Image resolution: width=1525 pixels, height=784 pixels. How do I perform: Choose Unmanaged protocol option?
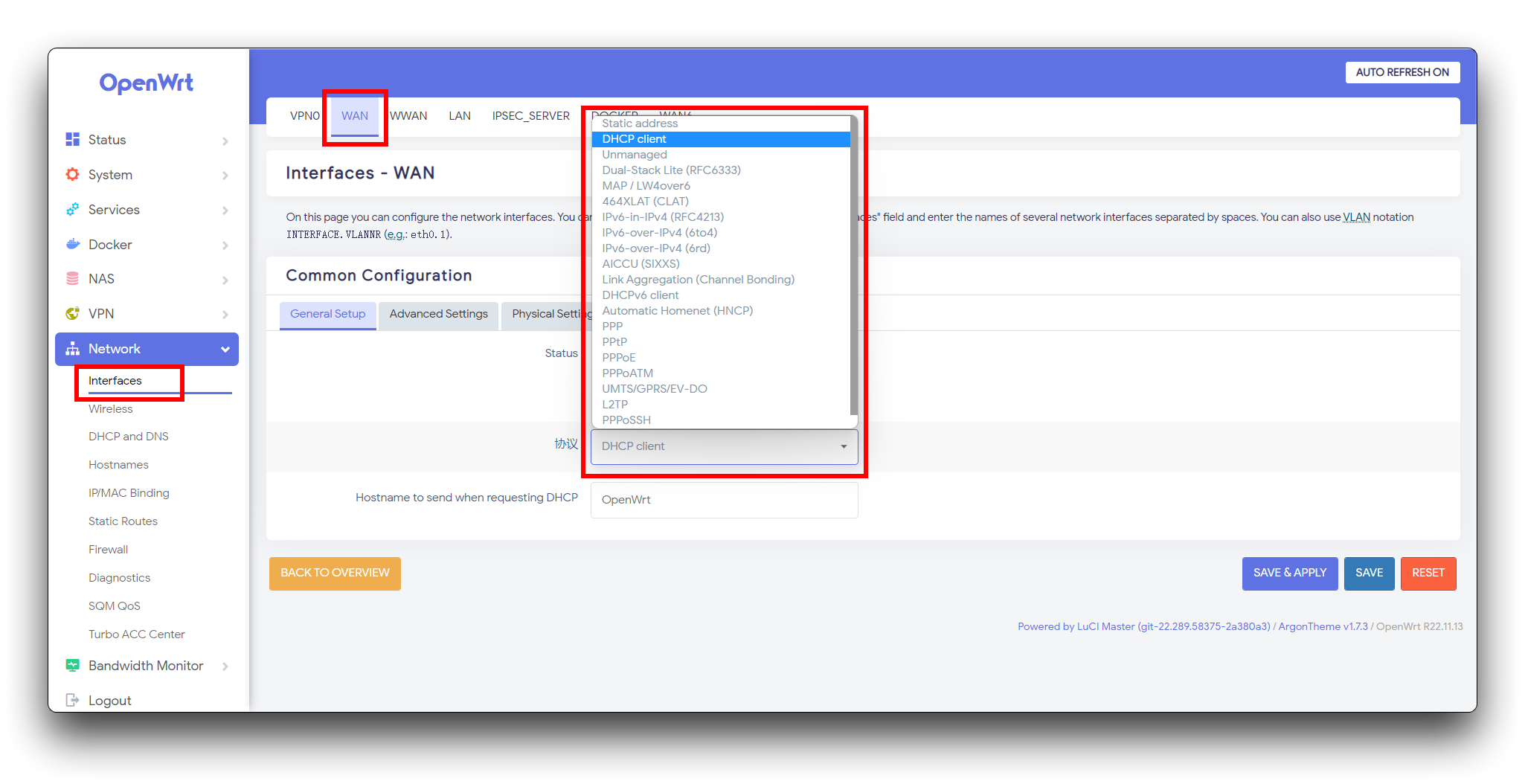click(x=720, y=155)
